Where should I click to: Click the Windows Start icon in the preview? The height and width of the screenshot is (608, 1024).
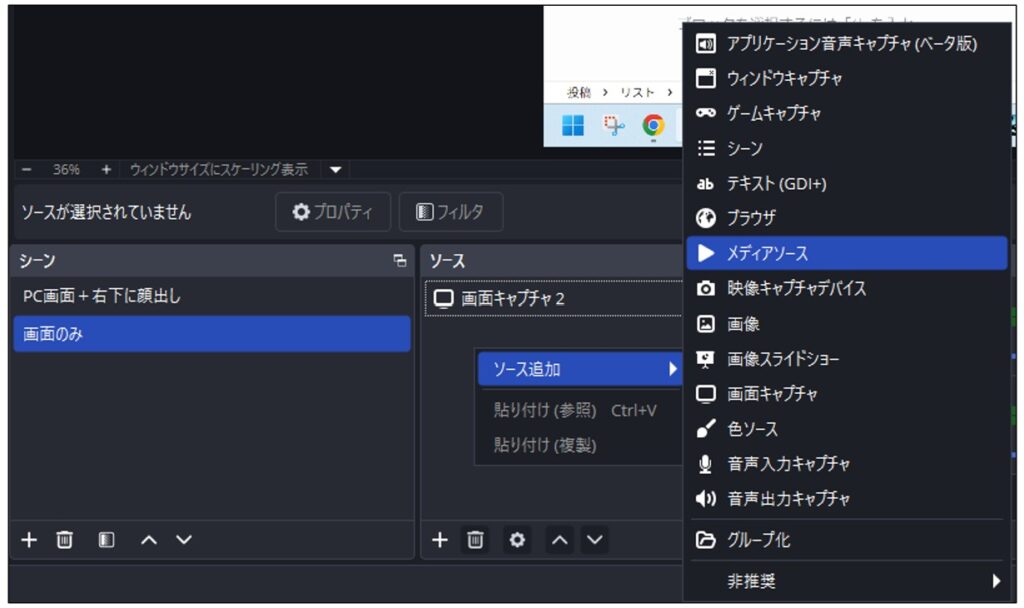[x=573, y=125]
